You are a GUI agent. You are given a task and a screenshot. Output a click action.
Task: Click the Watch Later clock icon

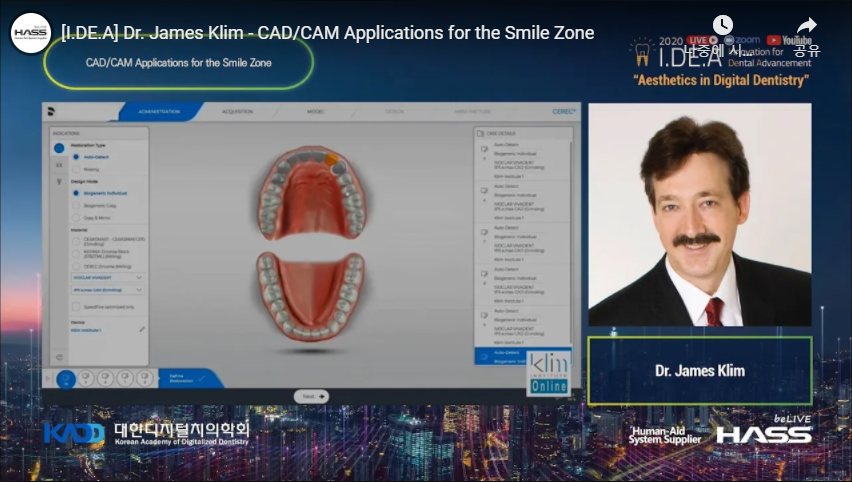tap(722, 26)
